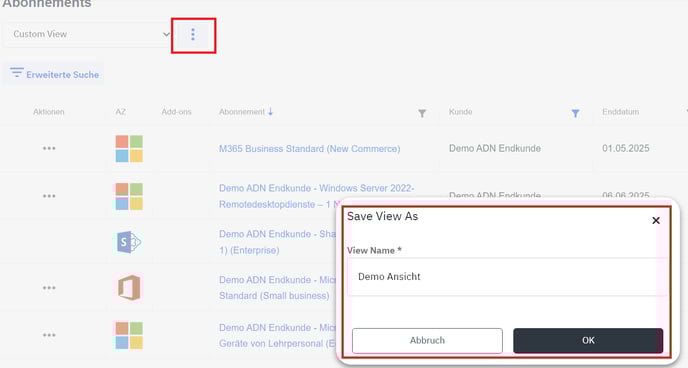Click the Erweiterte Suche link
This screenshot has width=688, height=368.
point(62,75)
